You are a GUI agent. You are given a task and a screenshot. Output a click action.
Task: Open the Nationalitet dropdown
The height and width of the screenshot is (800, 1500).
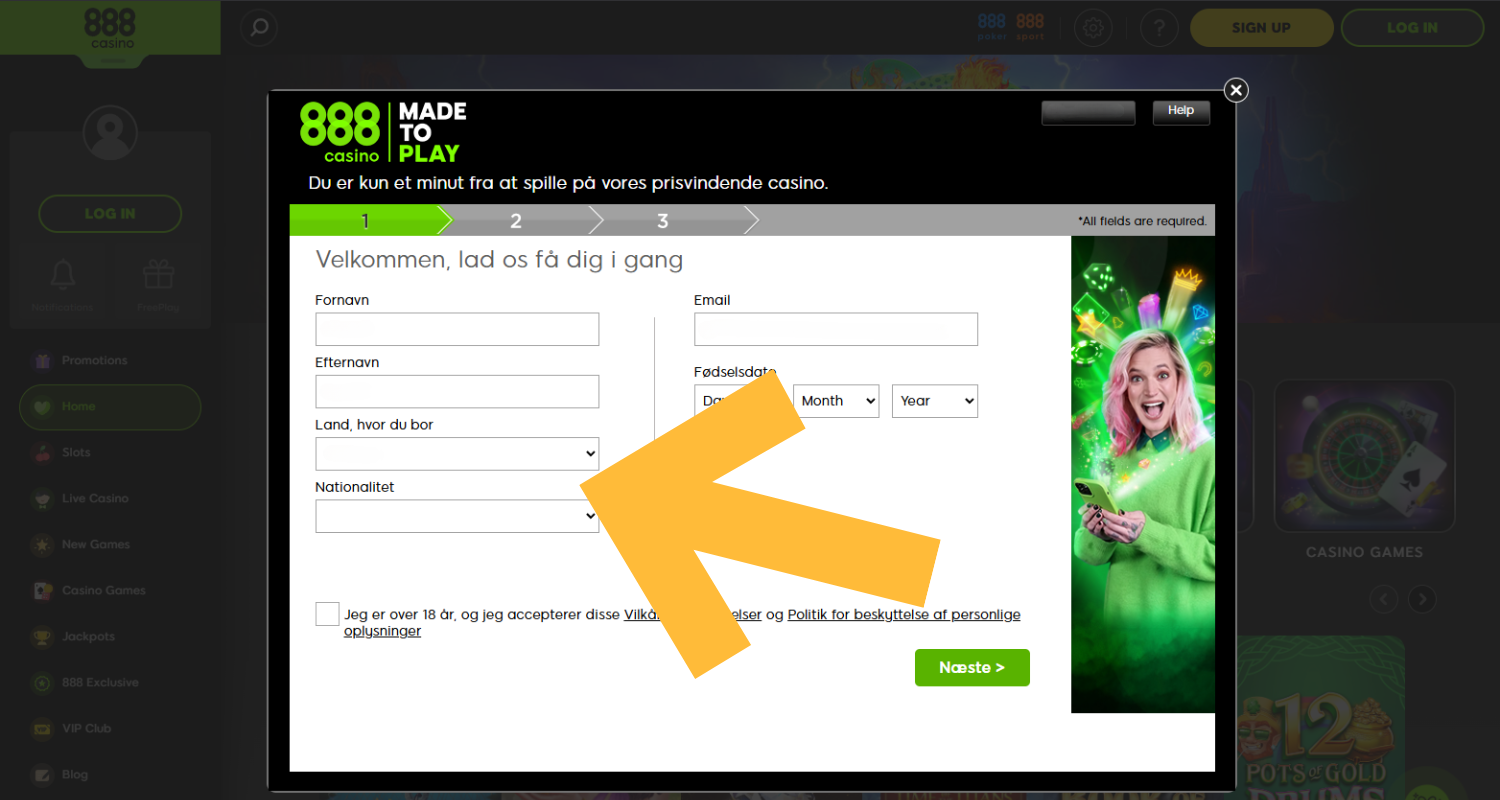pos(457,516)
